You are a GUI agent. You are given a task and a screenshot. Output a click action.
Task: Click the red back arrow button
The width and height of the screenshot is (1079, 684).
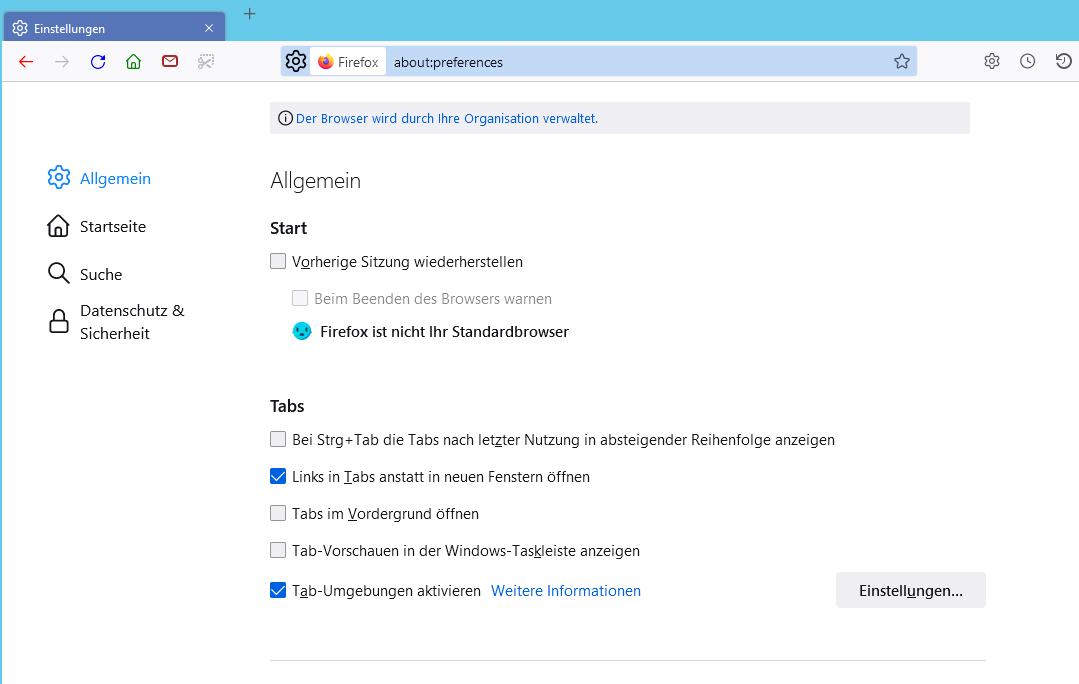tap(26, 62)
